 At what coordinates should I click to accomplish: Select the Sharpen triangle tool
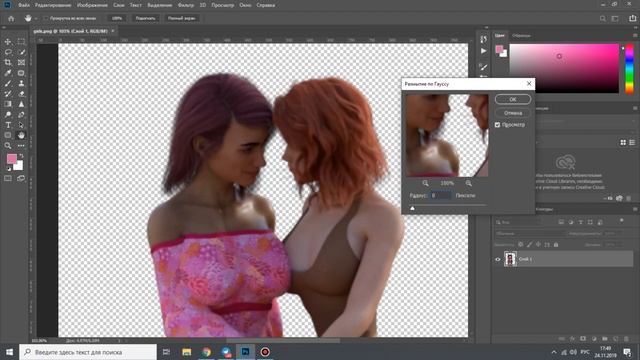(21, 104)
